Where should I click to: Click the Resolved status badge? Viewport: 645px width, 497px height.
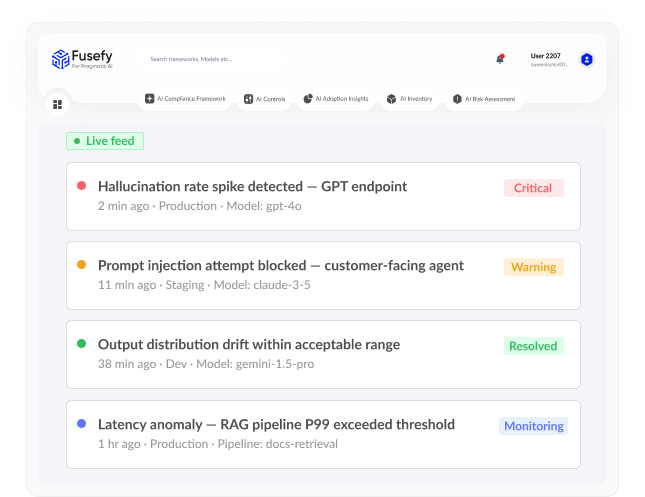coord(534,346)
